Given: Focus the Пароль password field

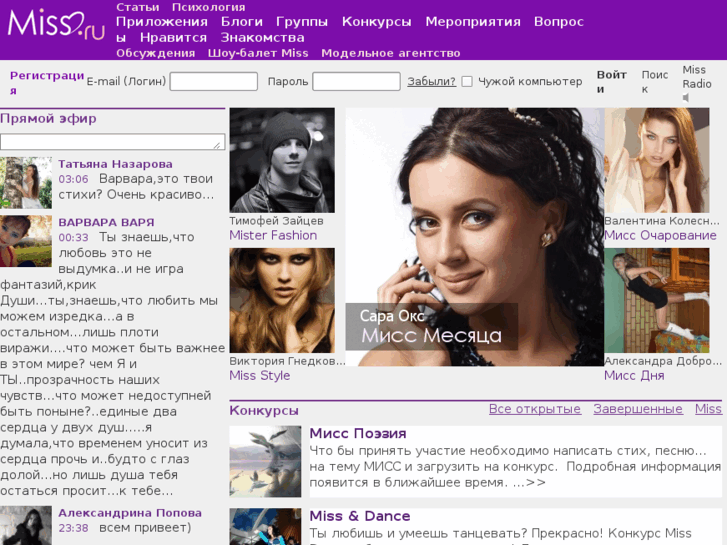Looking at the screenshot, I should coord(356,82).
